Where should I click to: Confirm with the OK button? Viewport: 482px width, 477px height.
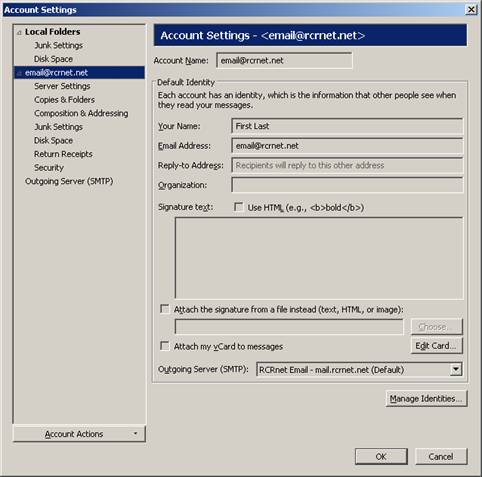(x=381, y=456)
